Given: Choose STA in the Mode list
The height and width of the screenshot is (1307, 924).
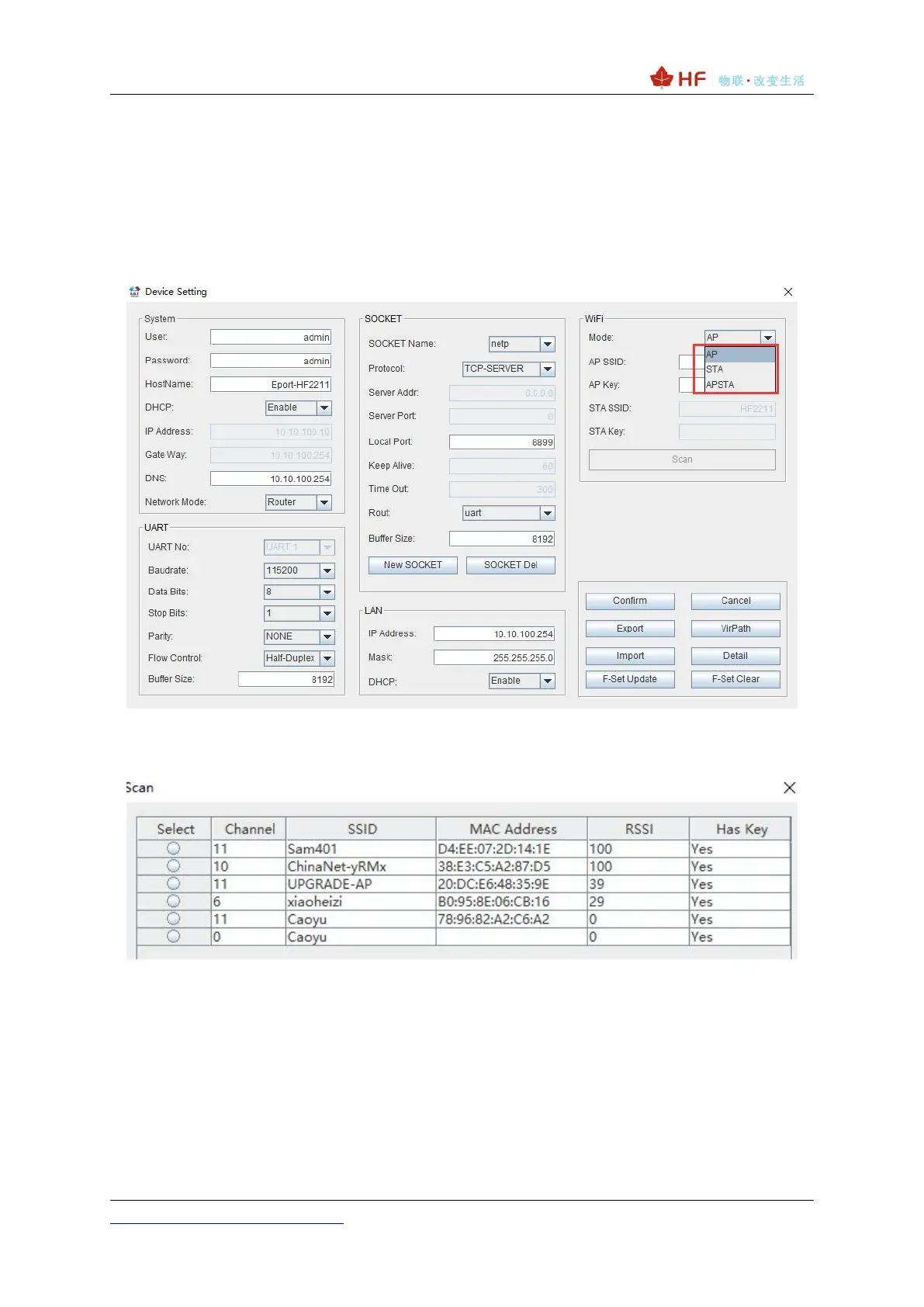Looking at the screenshot, I should tap(740, 369).
